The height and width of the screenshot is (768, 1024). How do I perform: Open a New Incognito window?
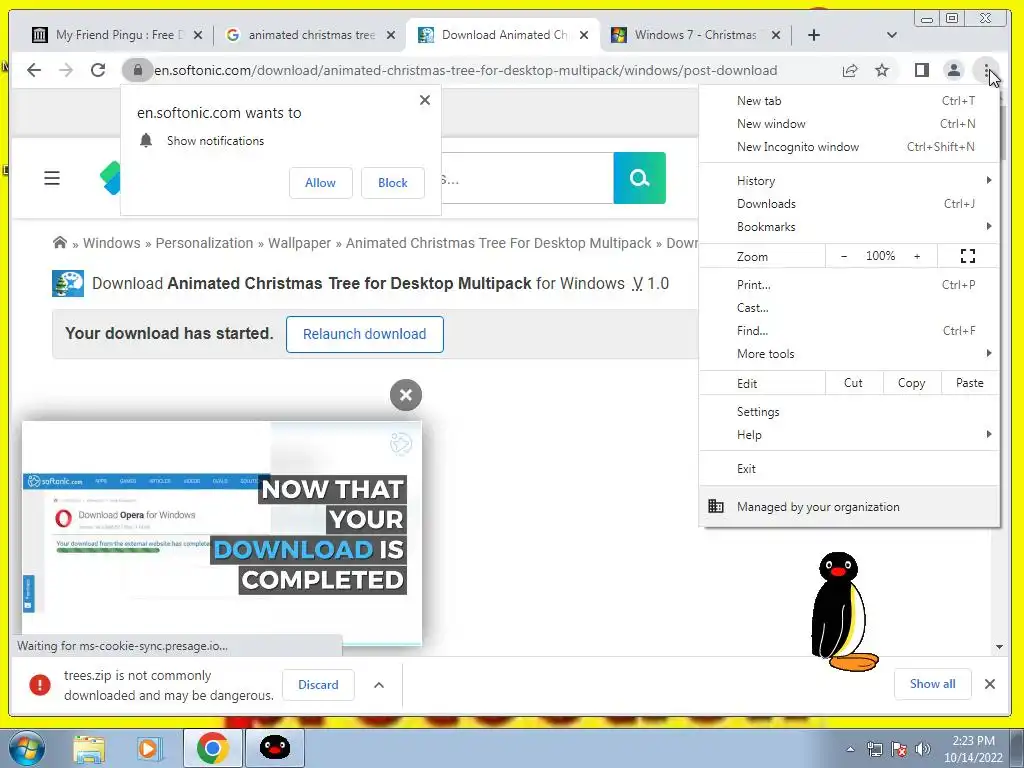(x=849, y=147)
